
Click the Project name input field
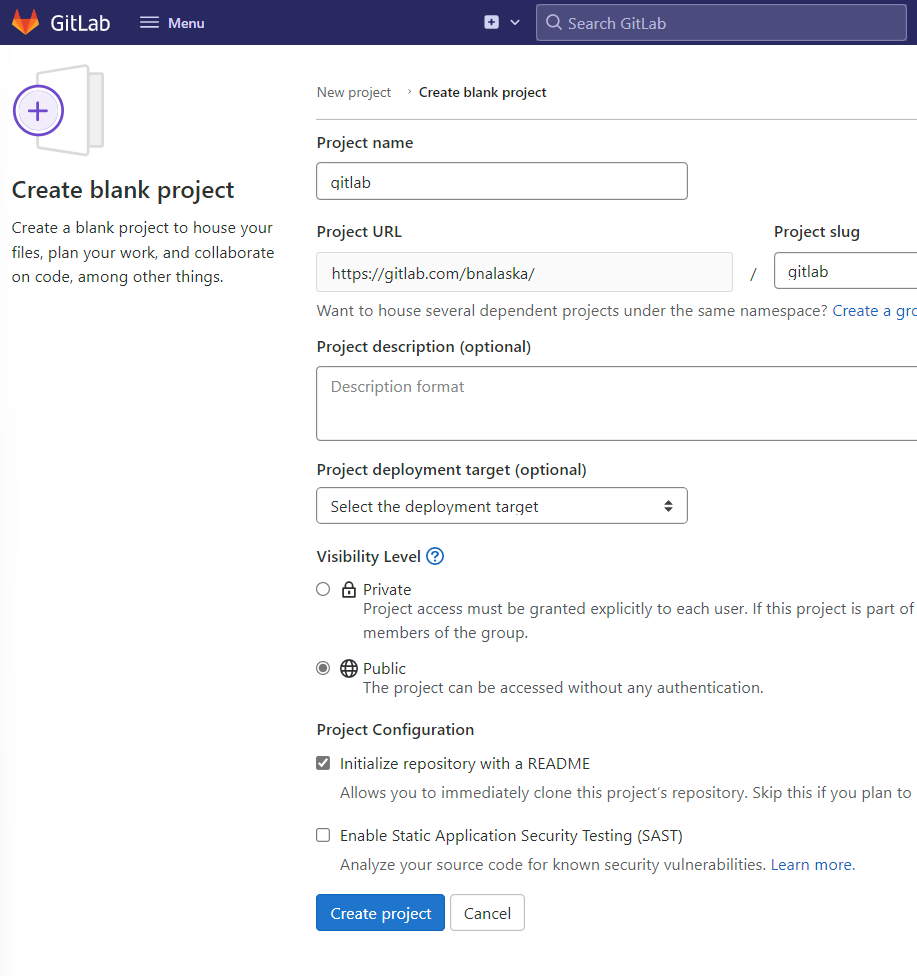(501, 181)
